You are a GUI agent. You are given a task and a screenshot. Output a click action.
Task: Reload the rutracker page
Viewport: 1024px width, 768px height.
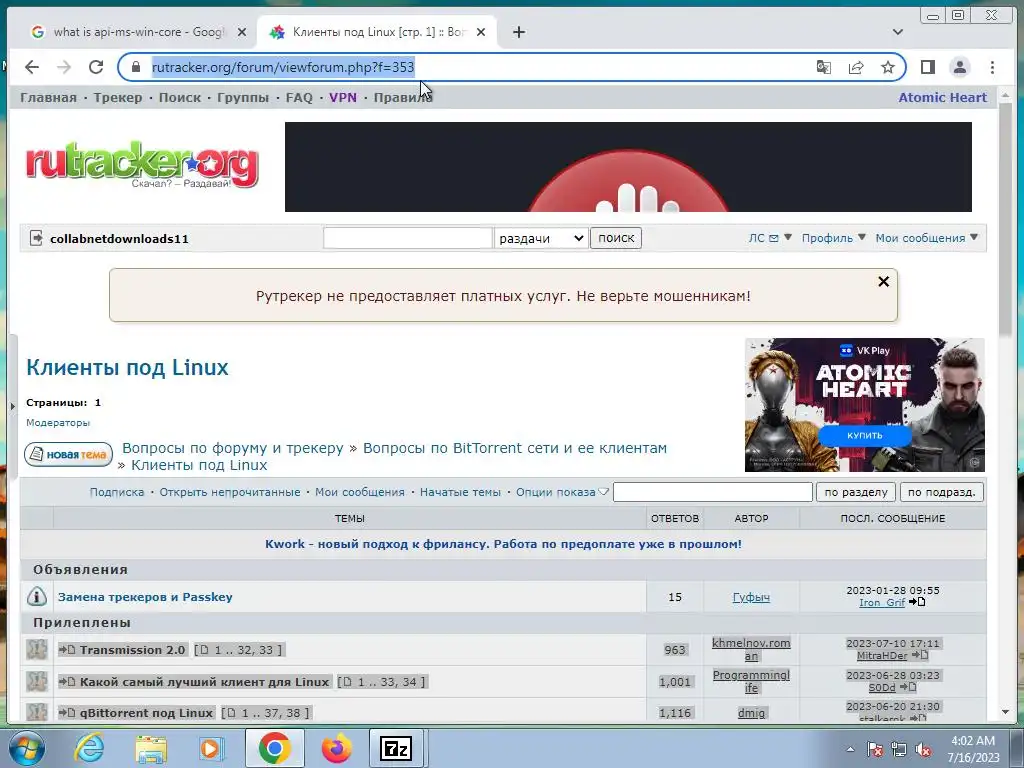coord(96,67)
